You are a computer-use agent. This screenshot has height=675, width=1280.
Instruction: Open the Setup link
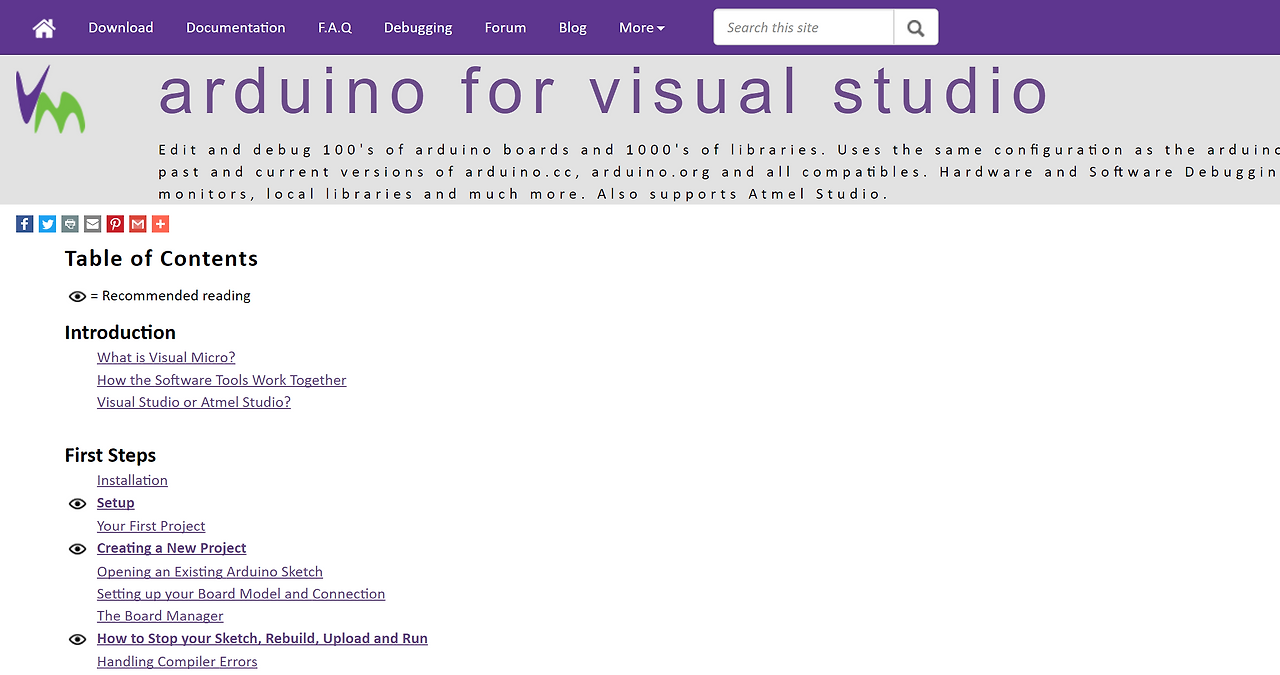tap(116, 503)
